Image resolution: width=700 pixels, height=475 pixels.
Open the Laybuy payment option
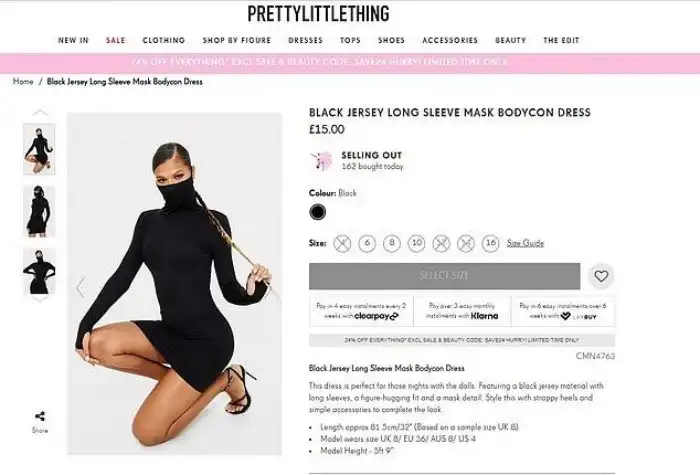[x=562, y=311]
